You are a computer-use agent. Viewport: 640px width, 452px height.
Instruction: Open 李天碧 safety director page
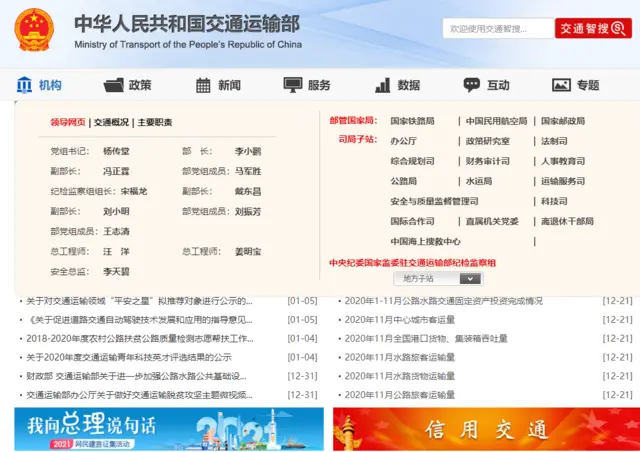pyautogui.click(x=116, y=272)
